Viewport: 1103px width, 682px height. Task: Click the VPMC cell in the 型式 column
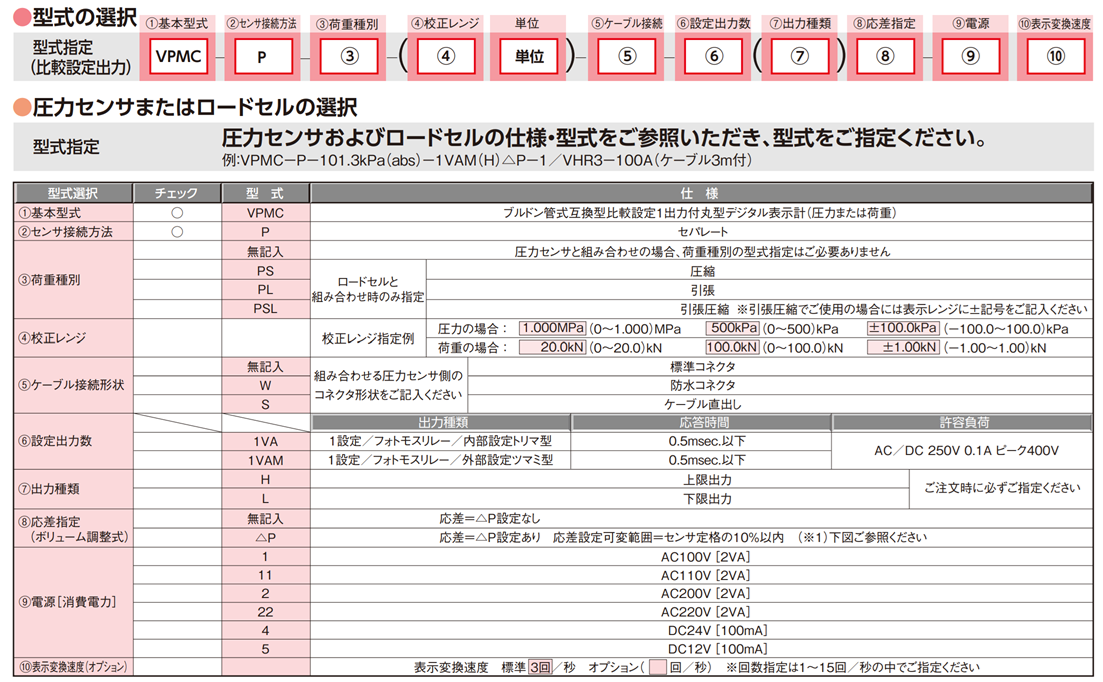(x=265, y=213)
